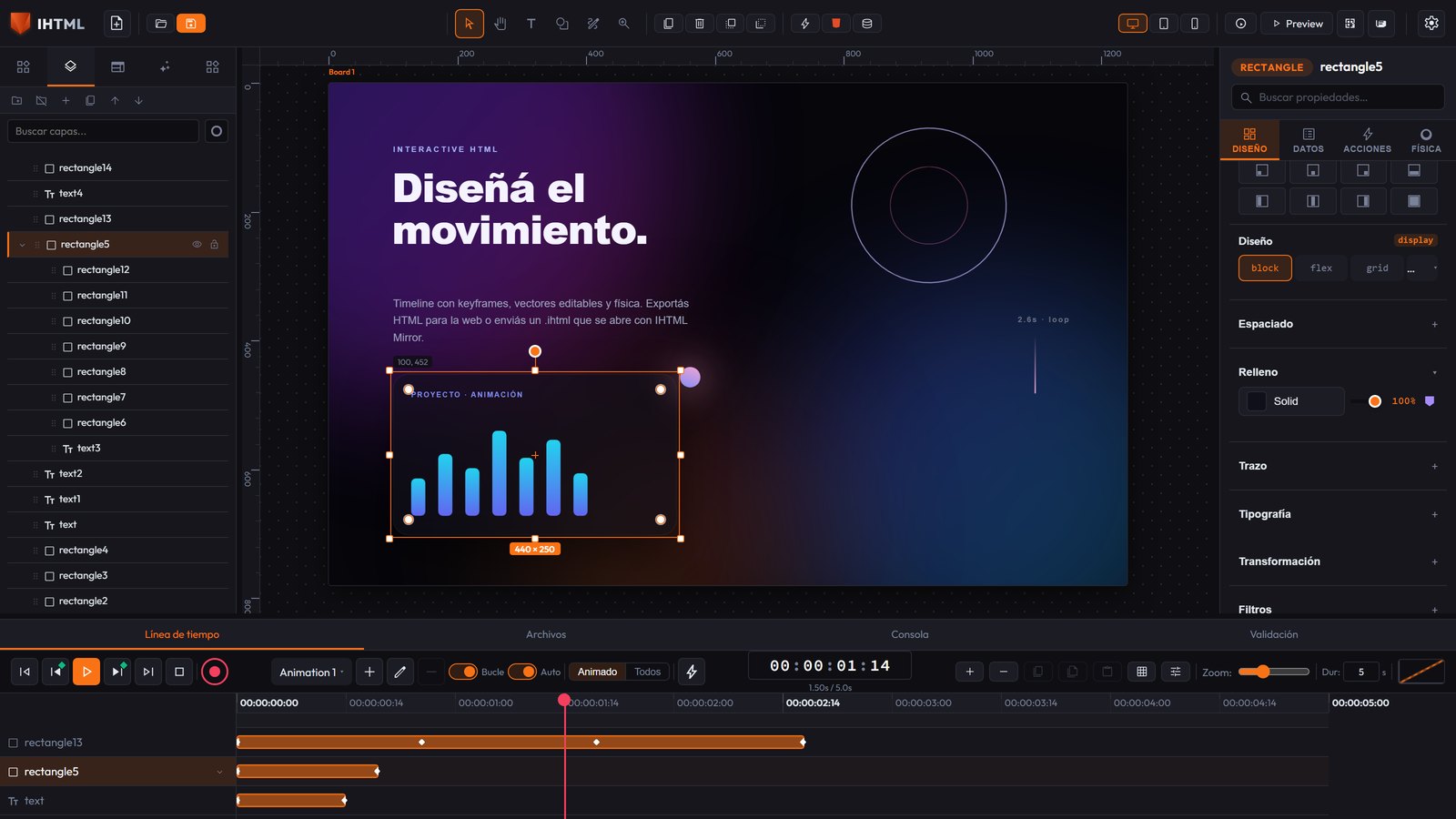Screen dimensions: 1456x819
Task: Adjust the fill opacity slider knob
Action: [1375, 401]
